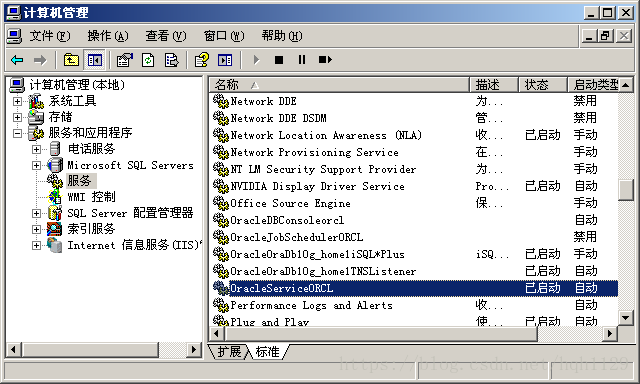Click the Forward arrow toolbar icon
640x384 pixels.
point(40,60)
